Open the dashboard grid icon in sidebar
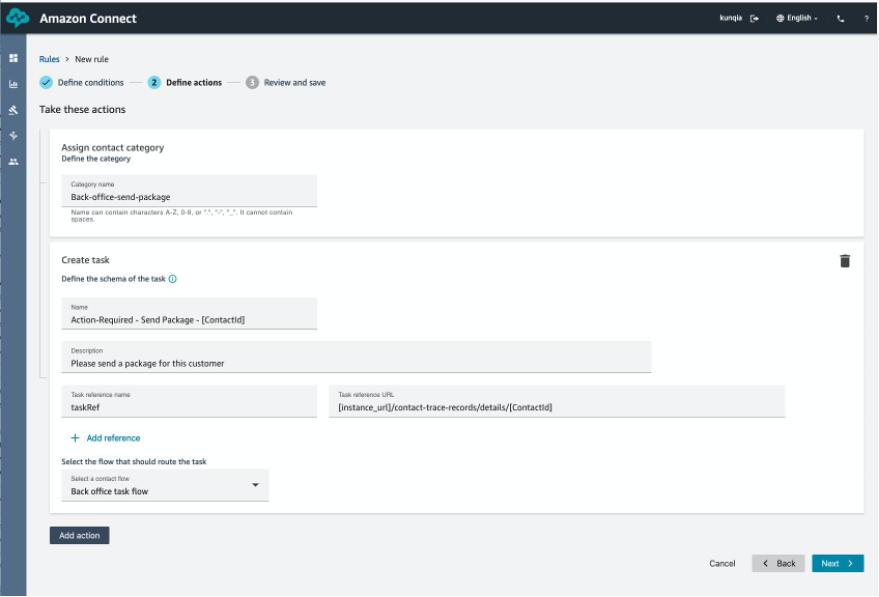The width and height of the screenshot is (879, 597). click(x=13, y=58)
